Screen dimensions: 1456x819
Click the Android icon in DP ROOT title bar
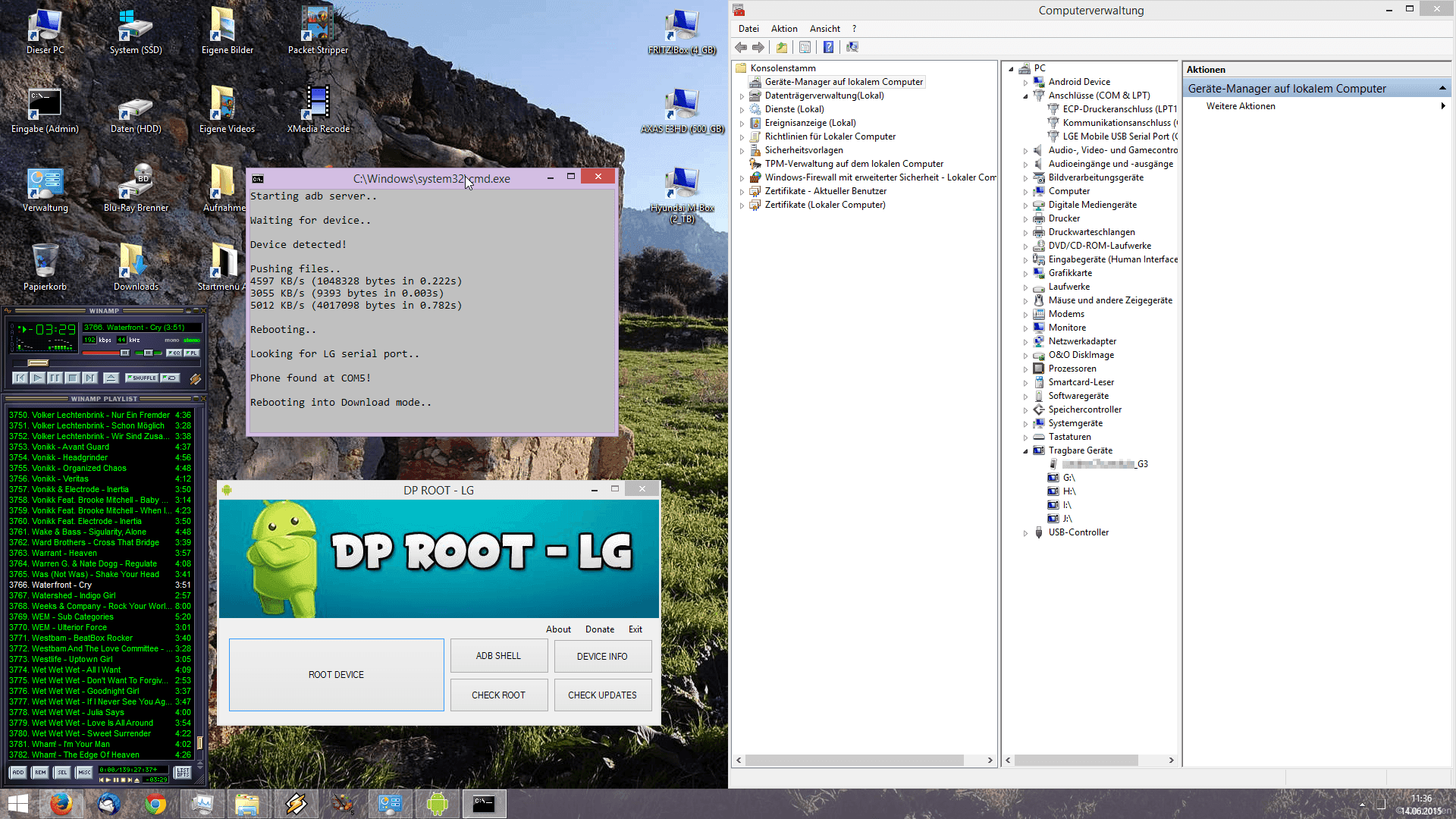227,490
